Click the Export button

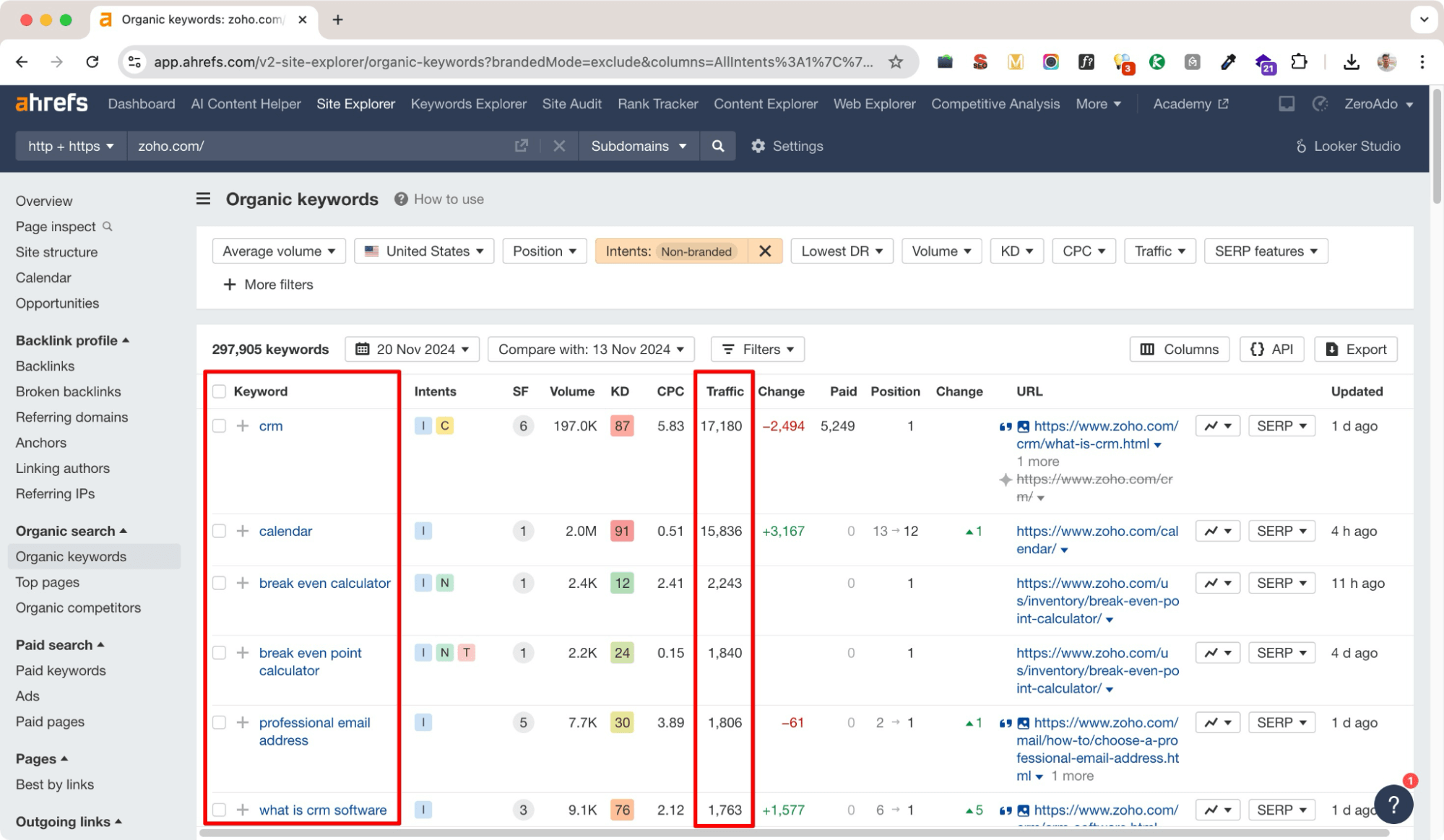[1355, 349]
